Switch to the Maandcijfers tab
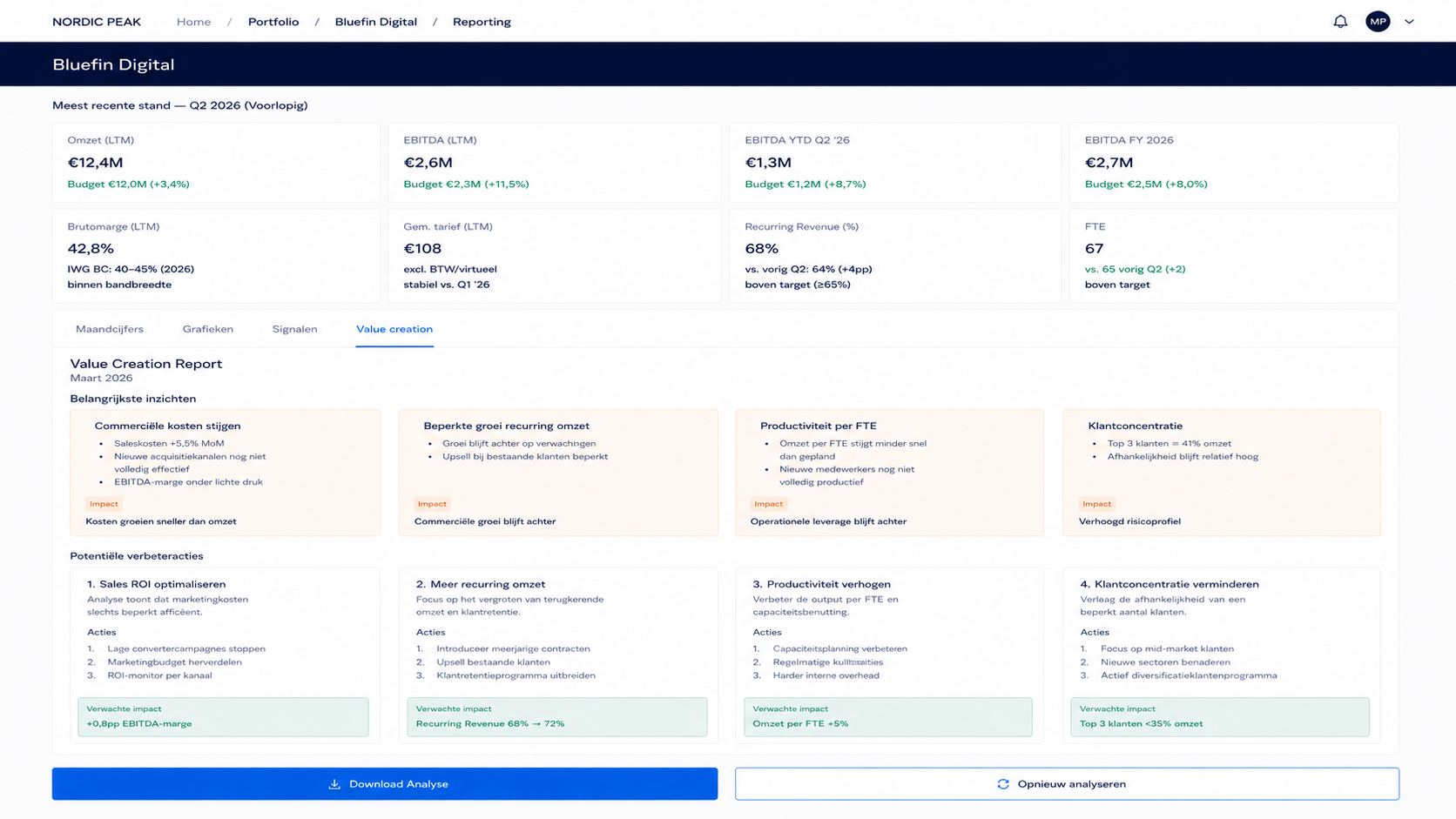The image size is (1456, 819). point(110,329)
